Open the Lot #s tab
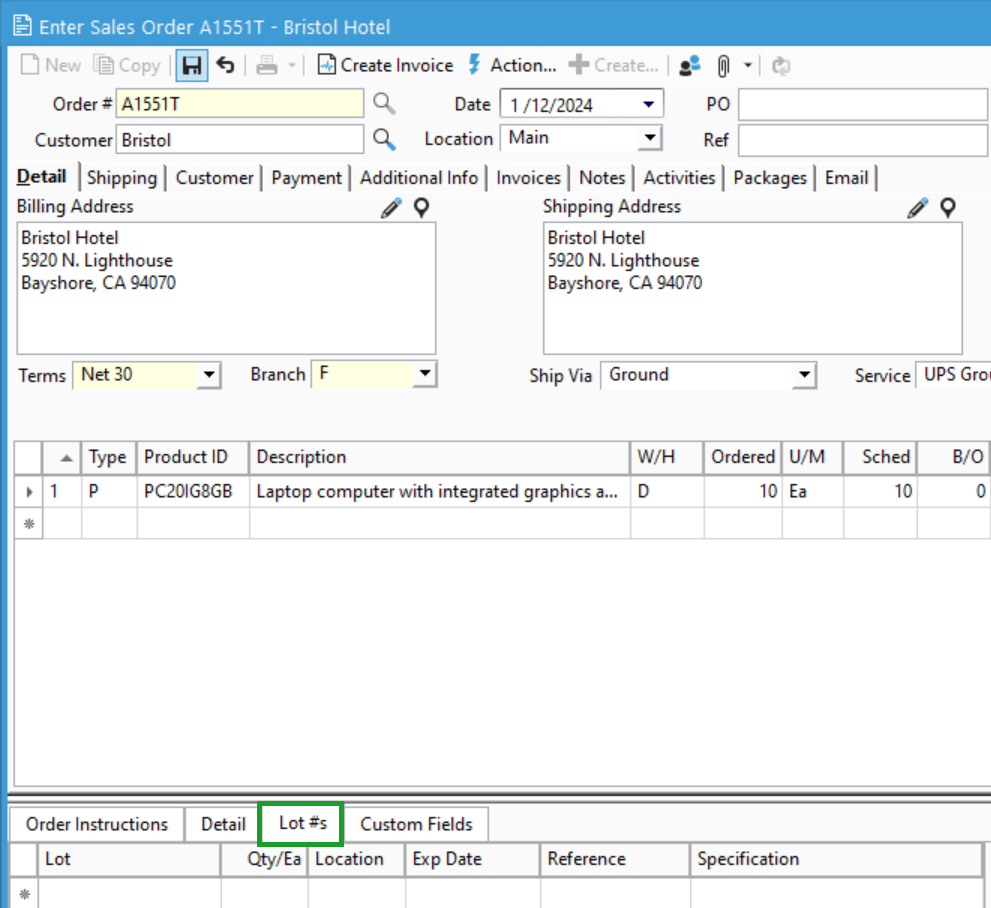 [x=300, y=824]
